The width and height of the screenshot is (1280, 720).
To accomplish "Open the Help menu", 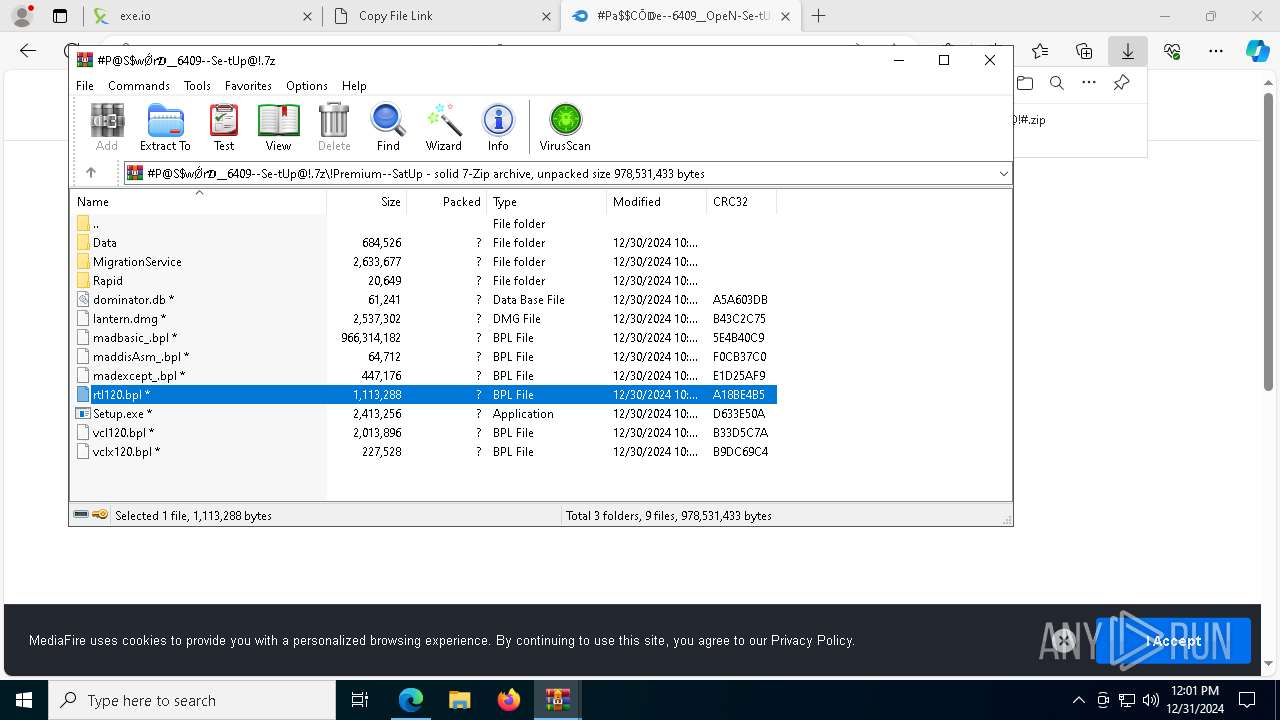I will point(354,86).
